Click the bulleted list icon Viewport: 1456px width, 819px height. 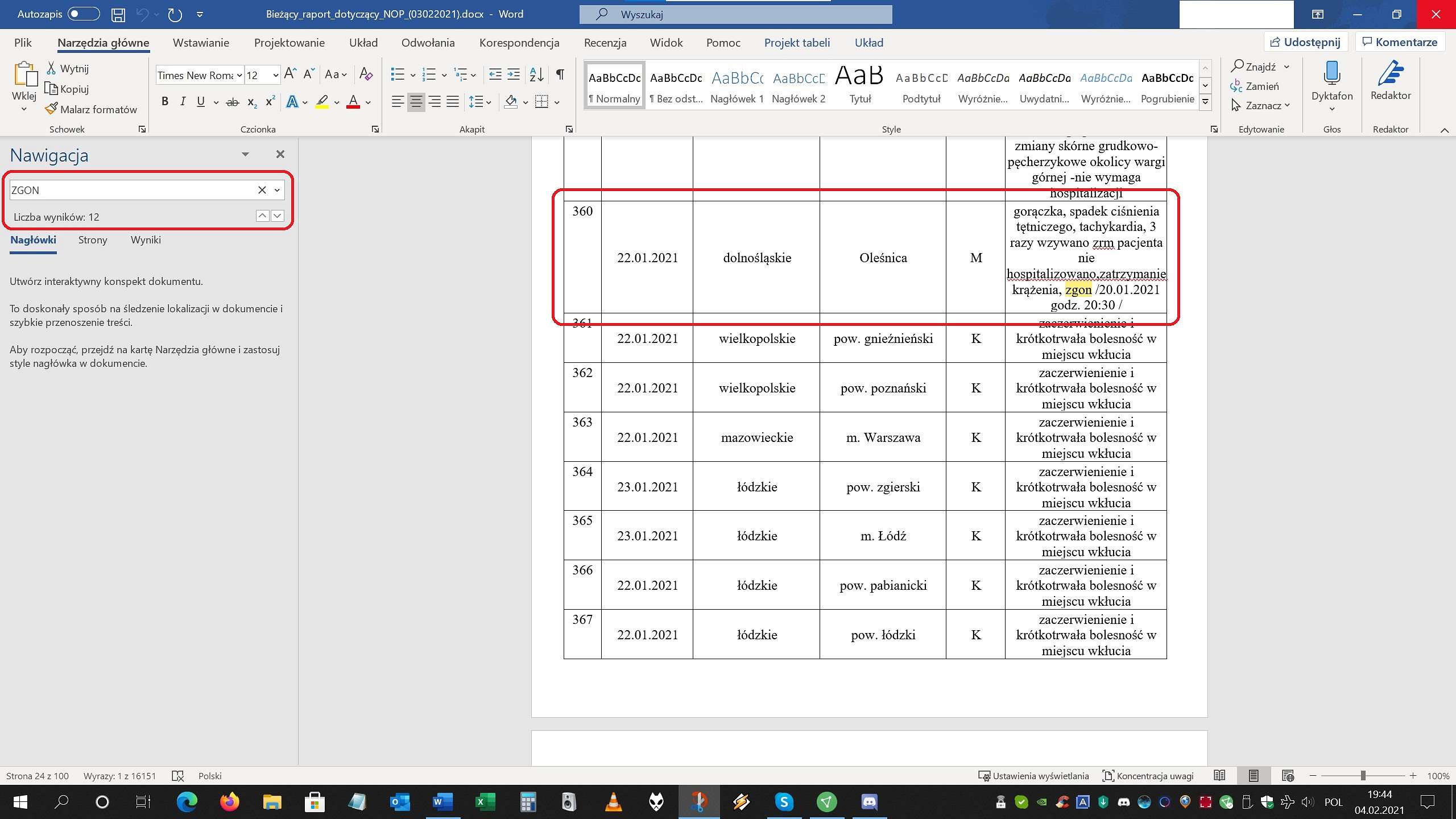[x=398, y=75]
